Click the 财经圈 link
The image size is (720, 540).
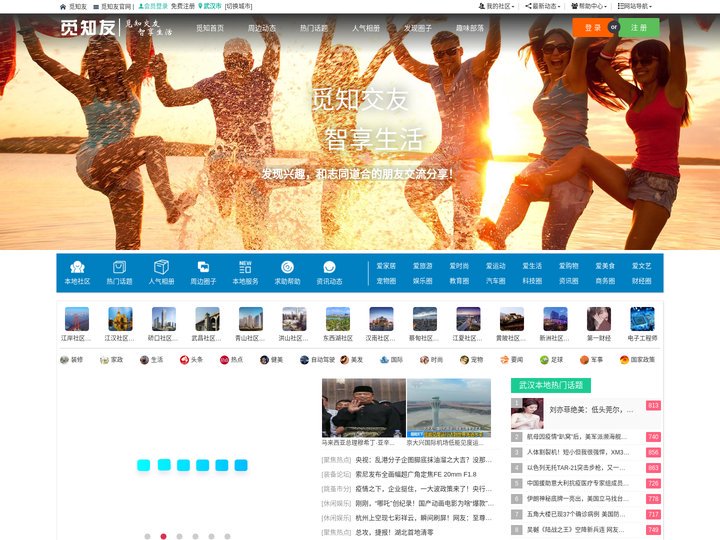(641, 281)
